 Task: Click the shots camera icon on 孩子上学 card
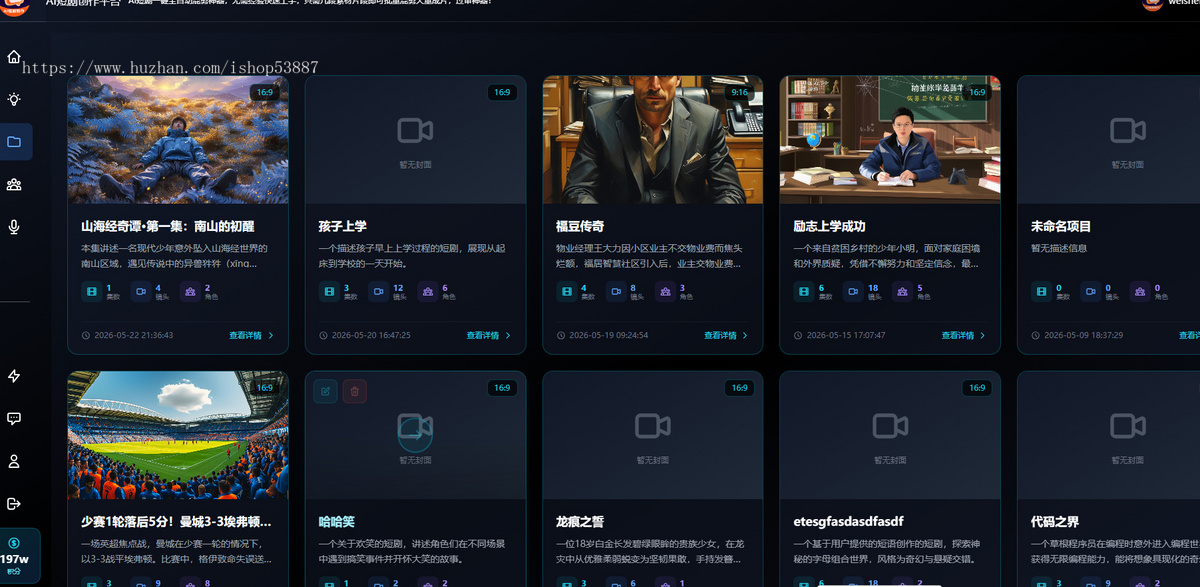[378, 292]
